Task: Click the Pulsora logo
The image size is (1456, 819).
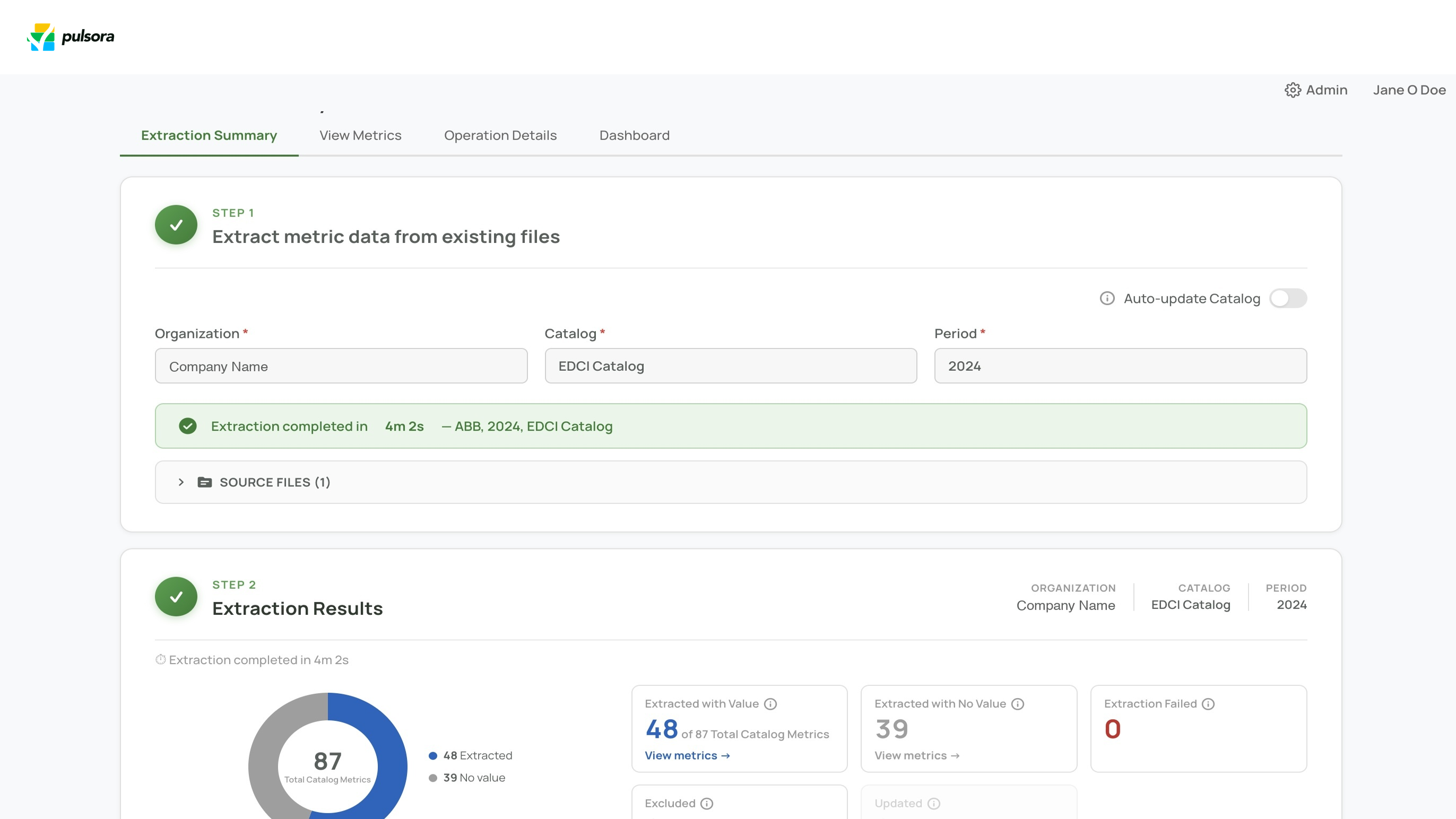Action: pyautogui.click(x=71, y=37)
